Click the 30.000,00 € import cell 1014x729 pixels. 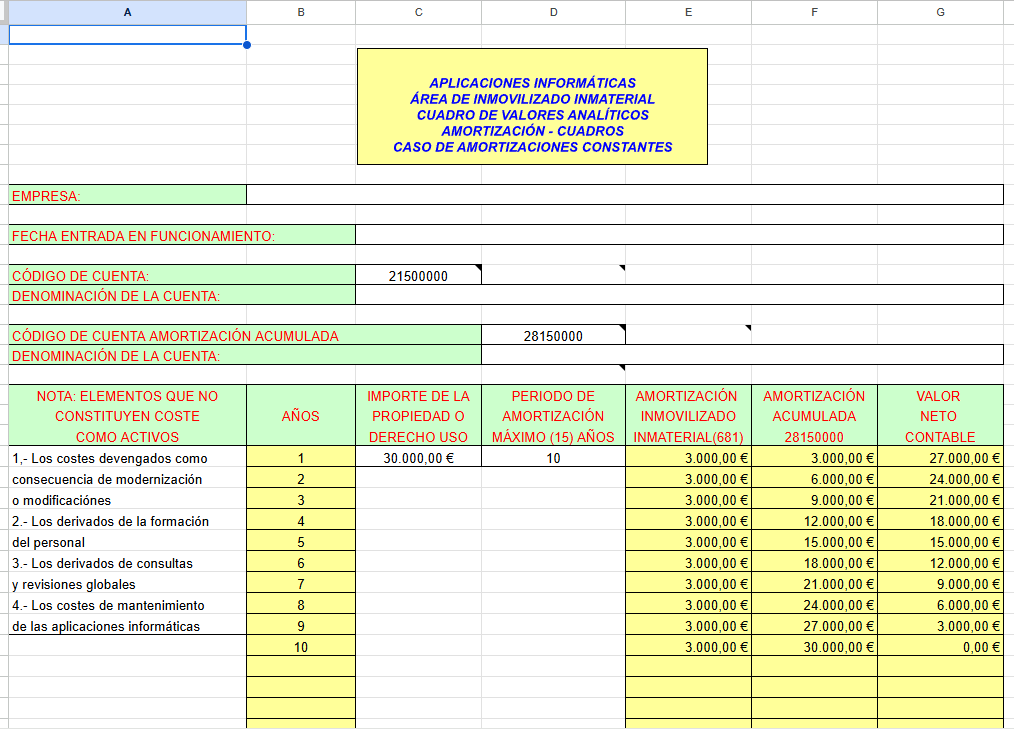coord(418,458)
